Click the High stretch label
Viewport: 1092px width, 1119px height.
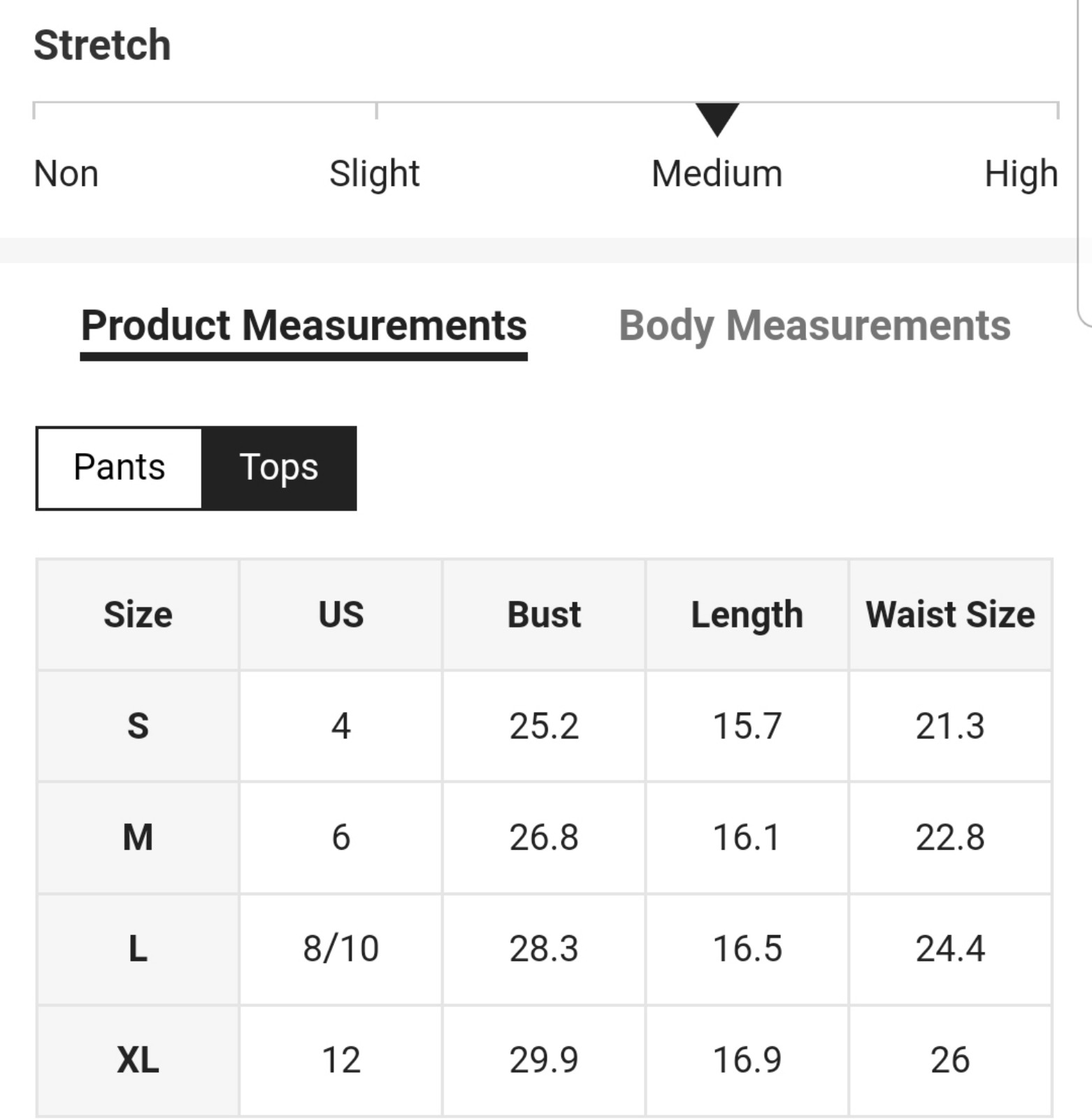pyautogui.click(x=1021, y=174)
